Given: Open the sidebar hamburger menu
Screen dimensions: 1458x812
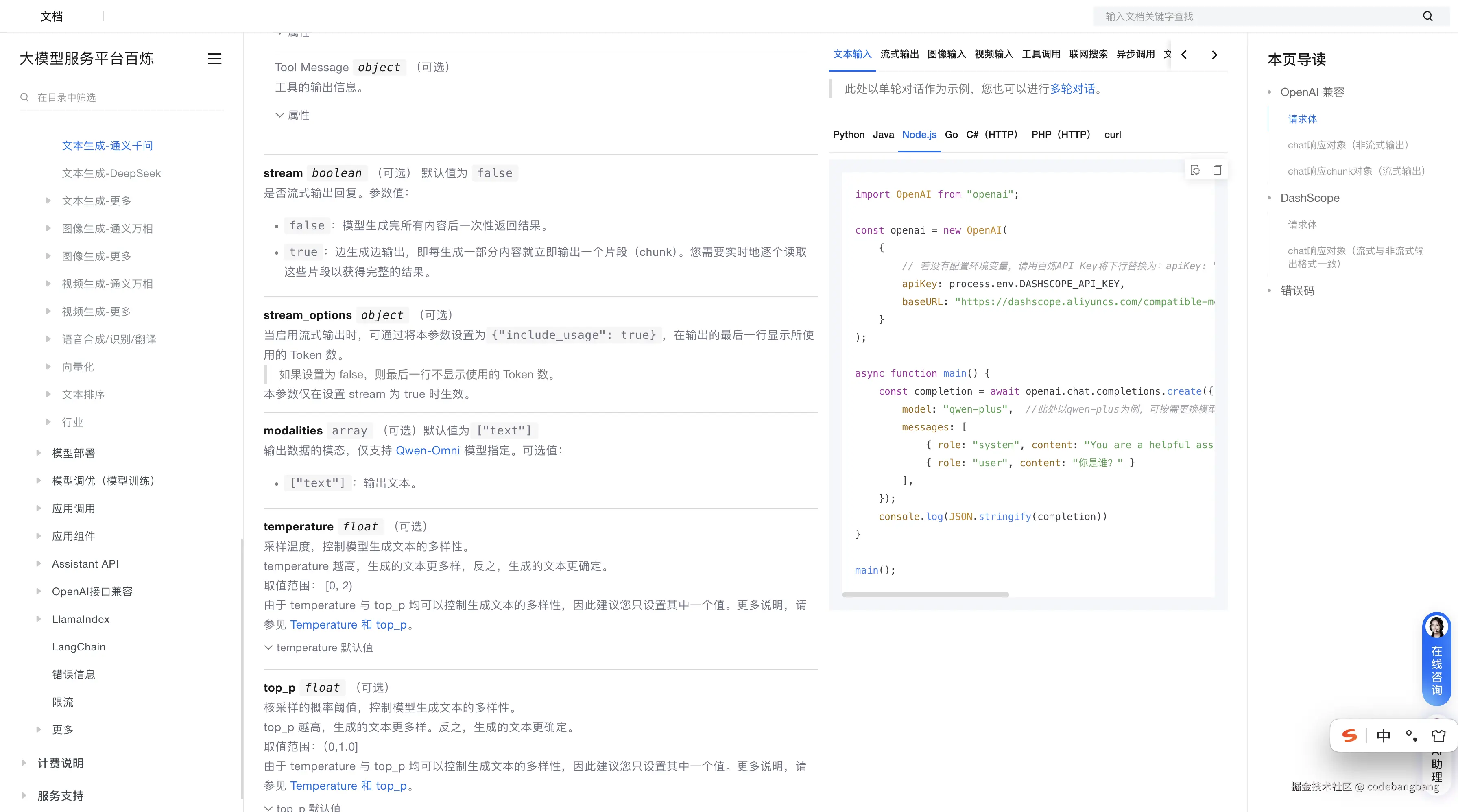Looking at the screenshot, I should click(214, 59).
